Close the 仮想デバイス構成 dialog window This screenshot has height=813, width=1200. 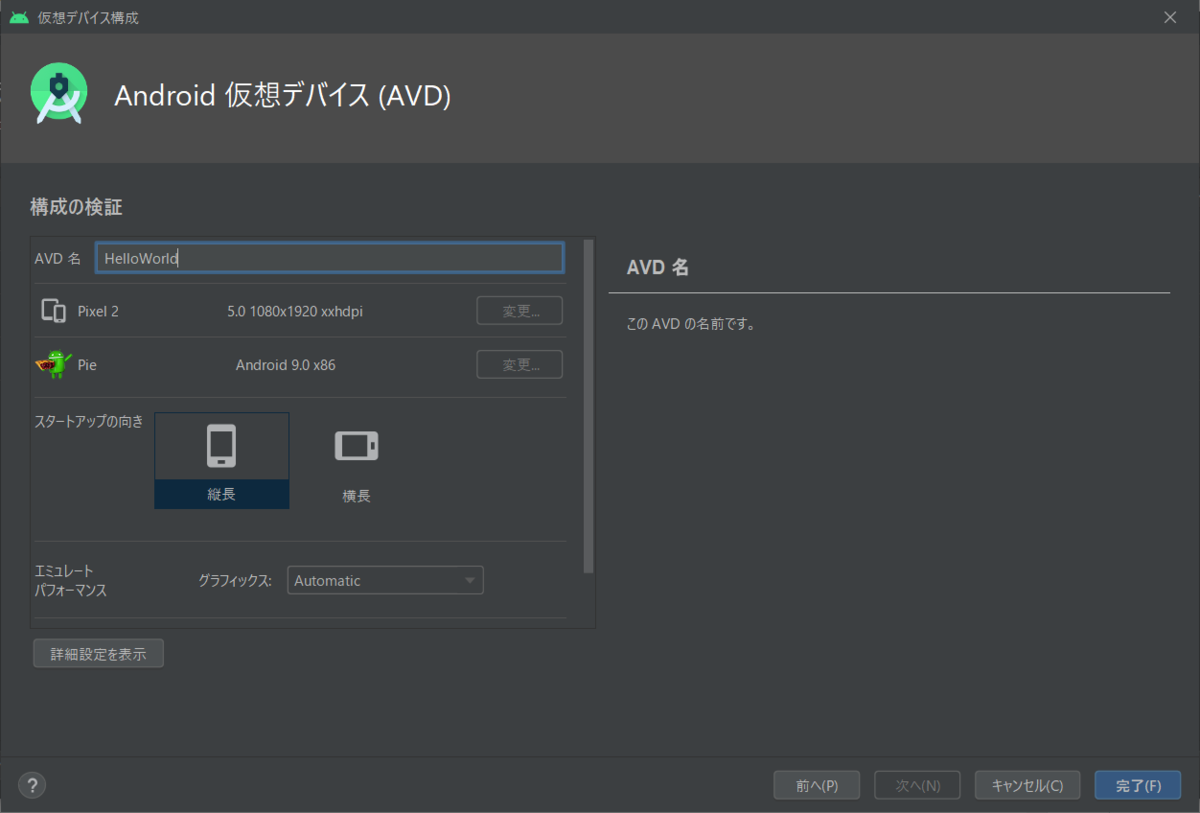click(x=1170, y=17)
